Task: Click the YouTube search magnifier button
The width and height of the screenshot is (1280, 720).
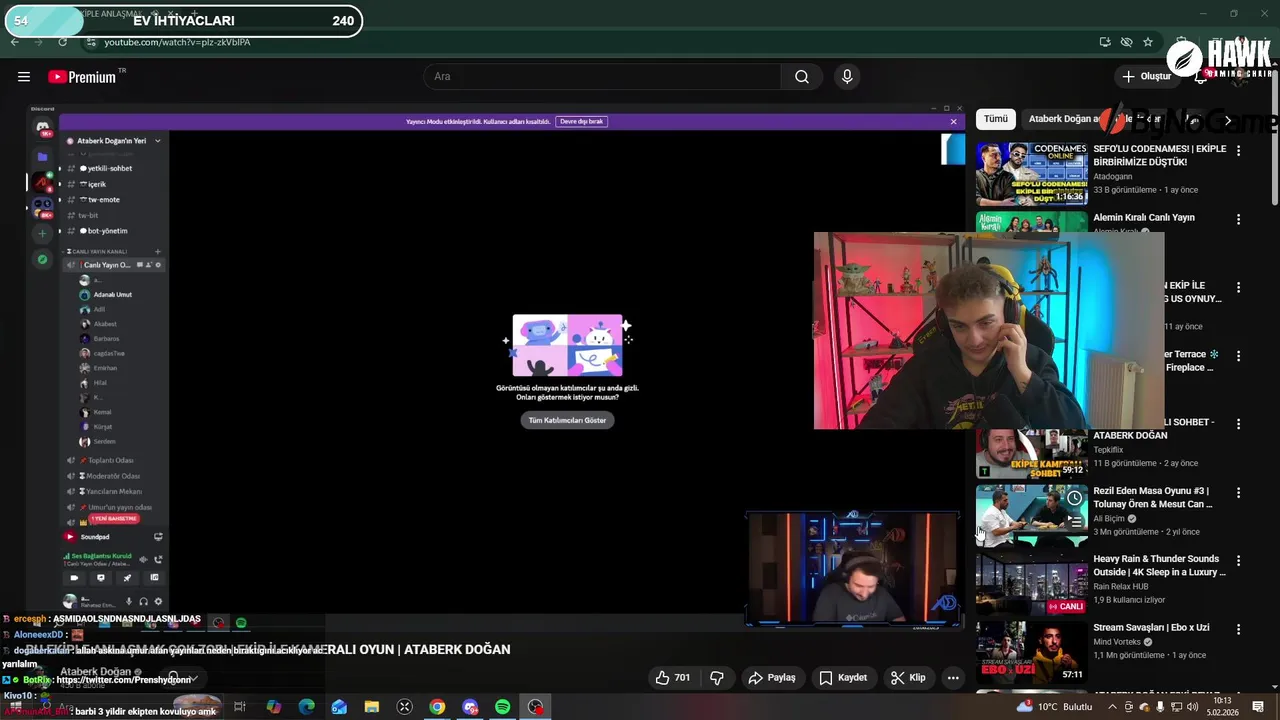Action: tap(802, 77)
